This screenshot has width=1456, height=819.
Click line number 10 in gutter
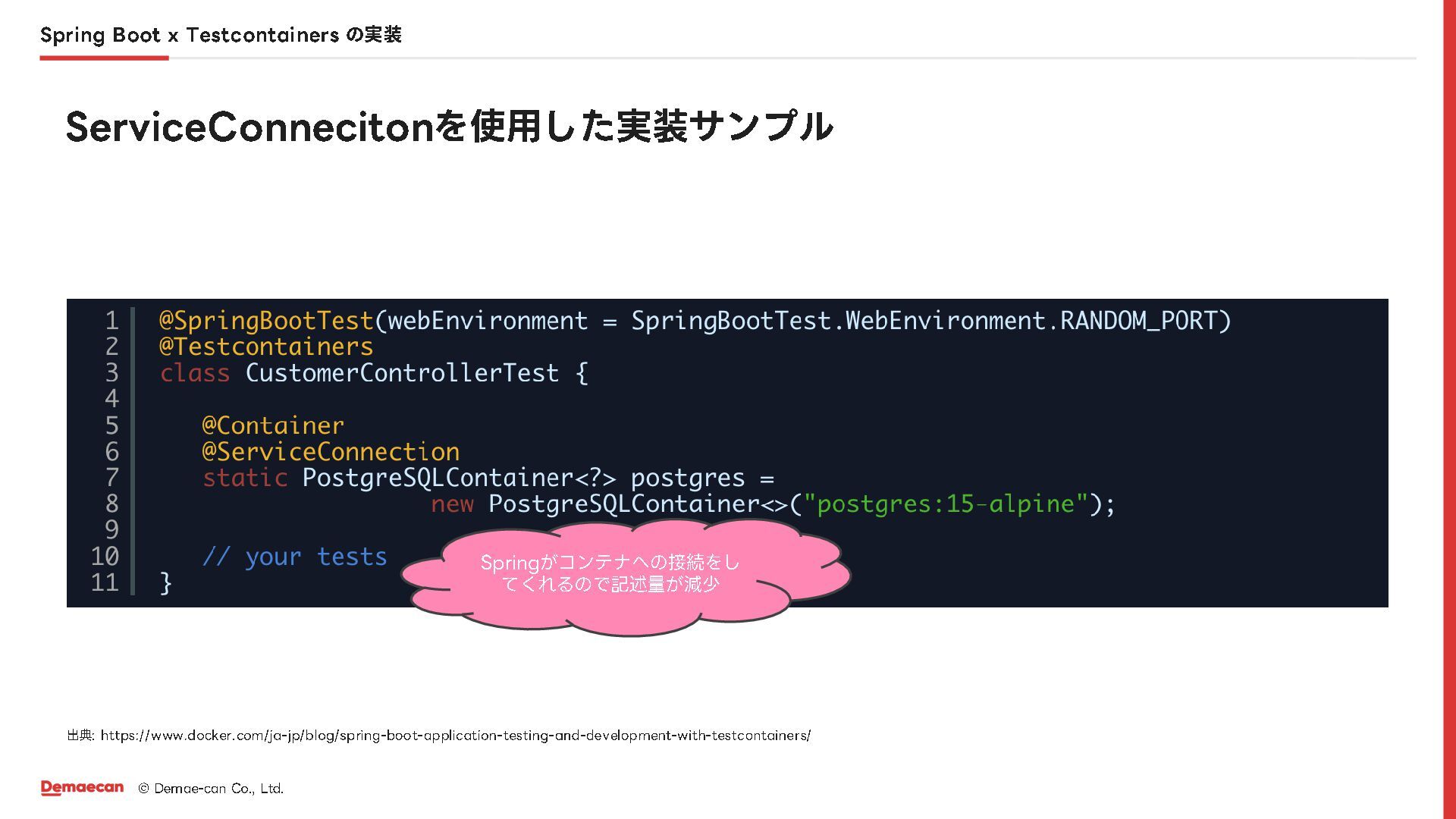click(105, 557)
